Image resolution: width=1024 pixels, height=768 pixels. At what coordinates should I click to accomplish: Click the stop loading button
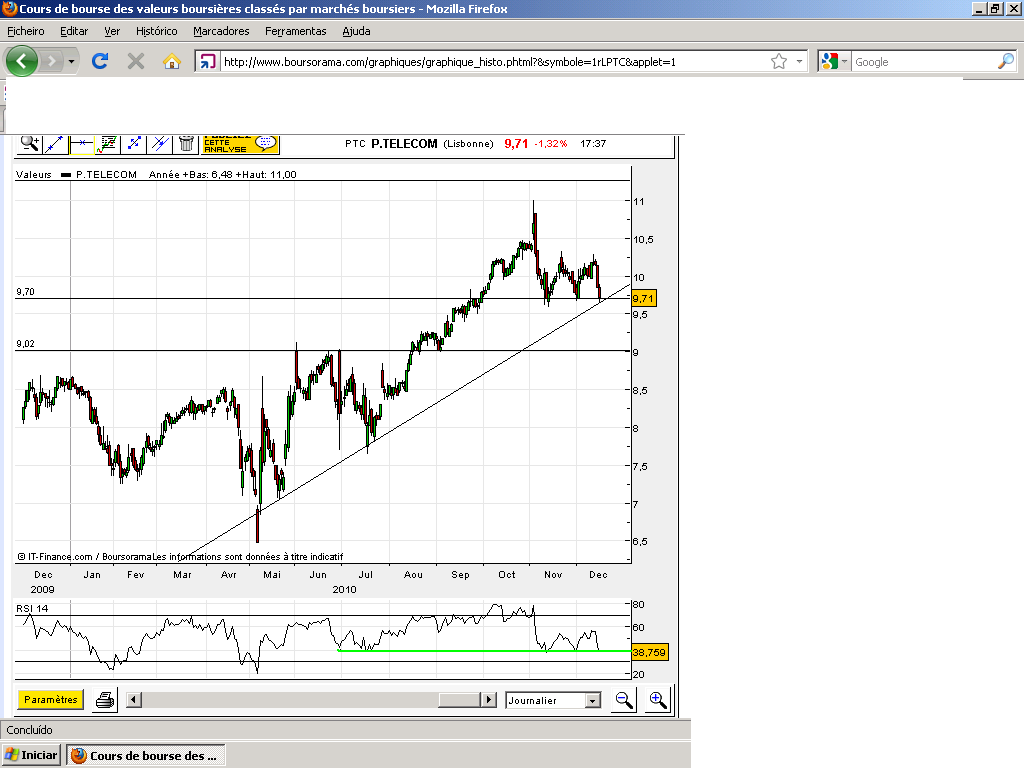[x=136, y=61]
